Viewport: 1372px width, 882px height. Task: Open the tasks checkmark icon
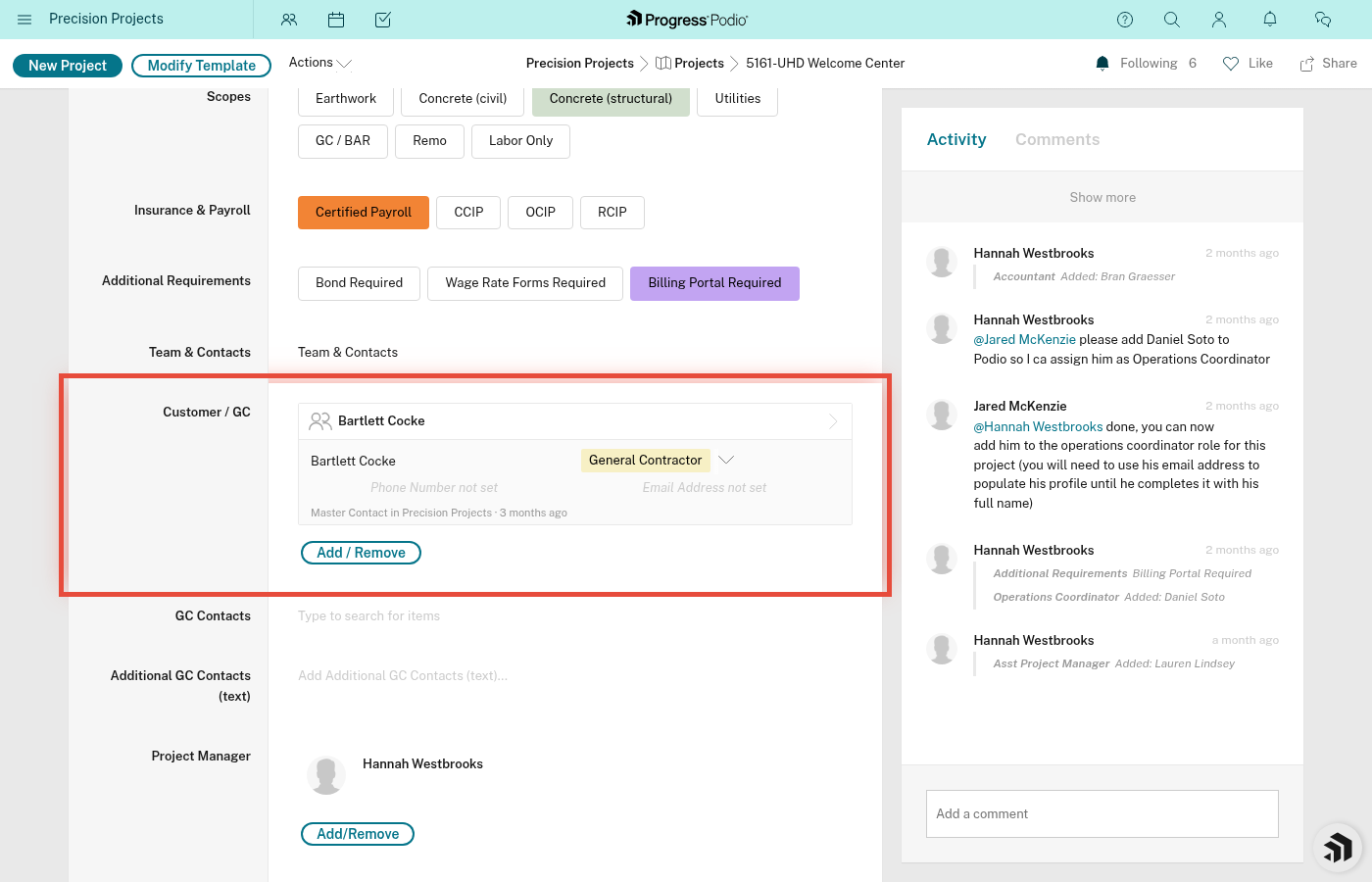click(x=383, y=20)
